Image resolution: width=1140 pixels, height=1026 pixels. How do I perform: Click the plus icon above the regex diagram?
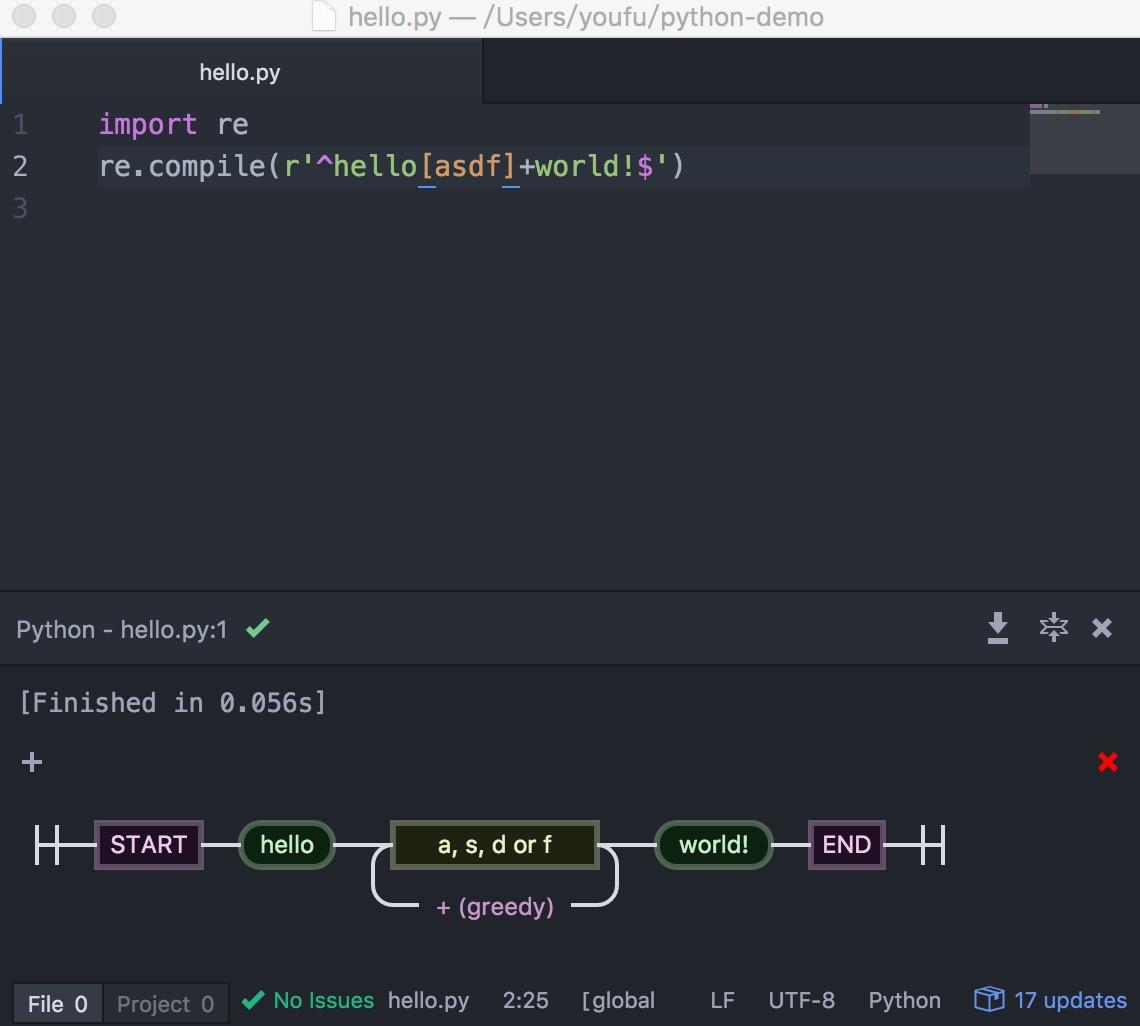click(x=31, y=762)
